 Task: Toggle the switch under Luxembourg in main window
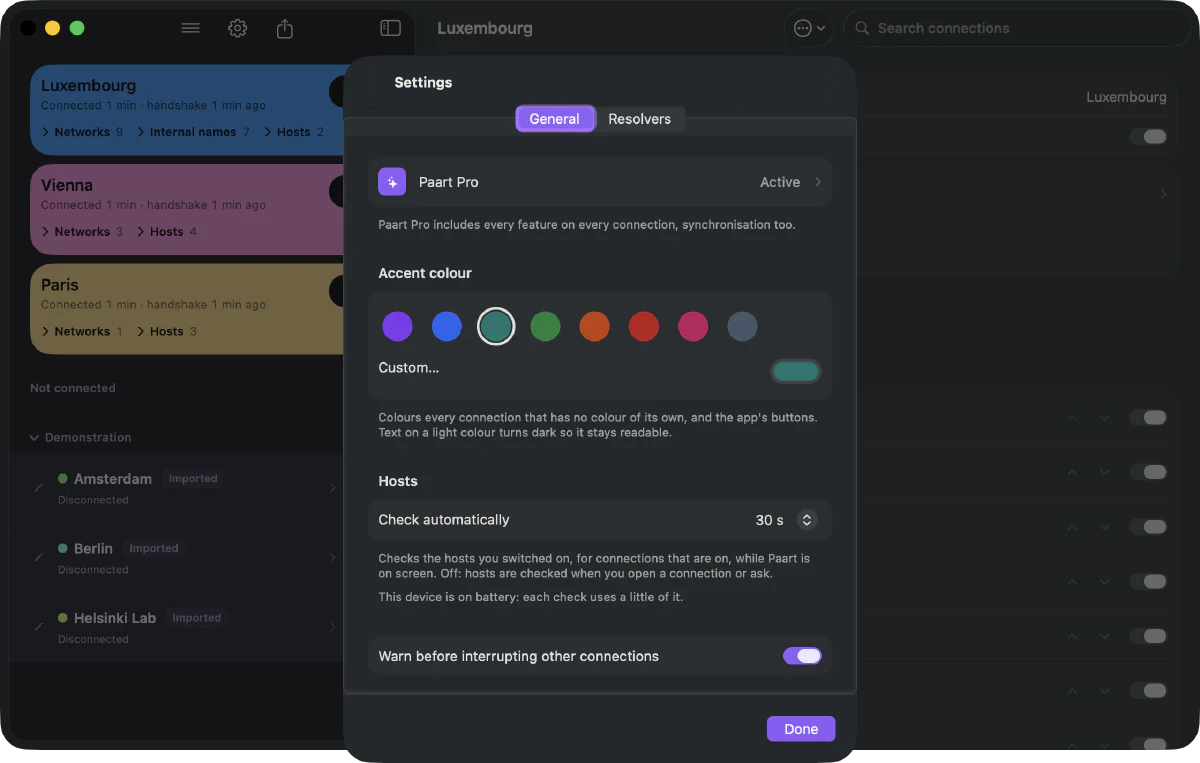pyautogui.click(x=1148, y=137)
